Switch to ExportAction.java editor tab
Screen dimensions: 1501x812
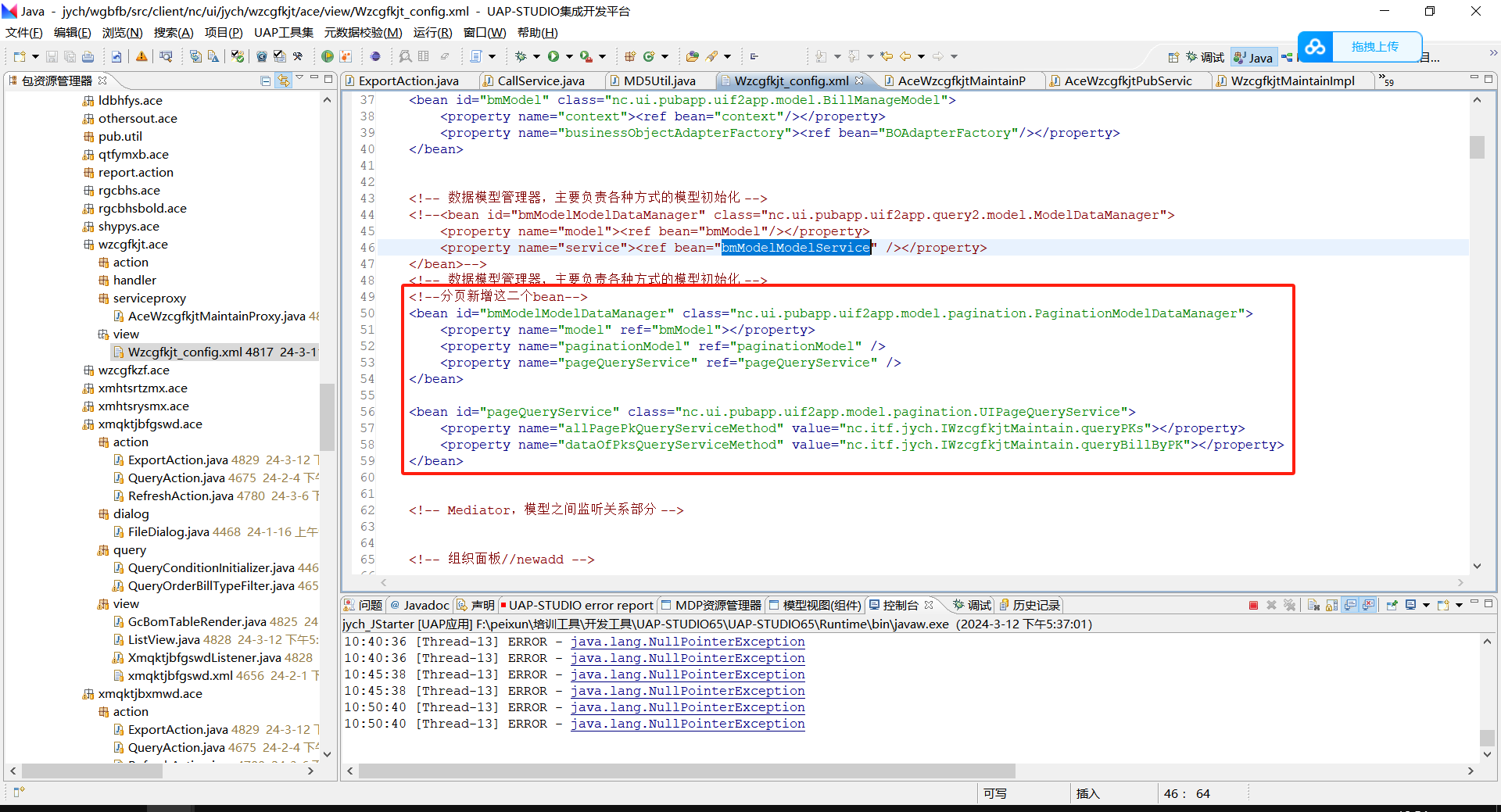408,80
